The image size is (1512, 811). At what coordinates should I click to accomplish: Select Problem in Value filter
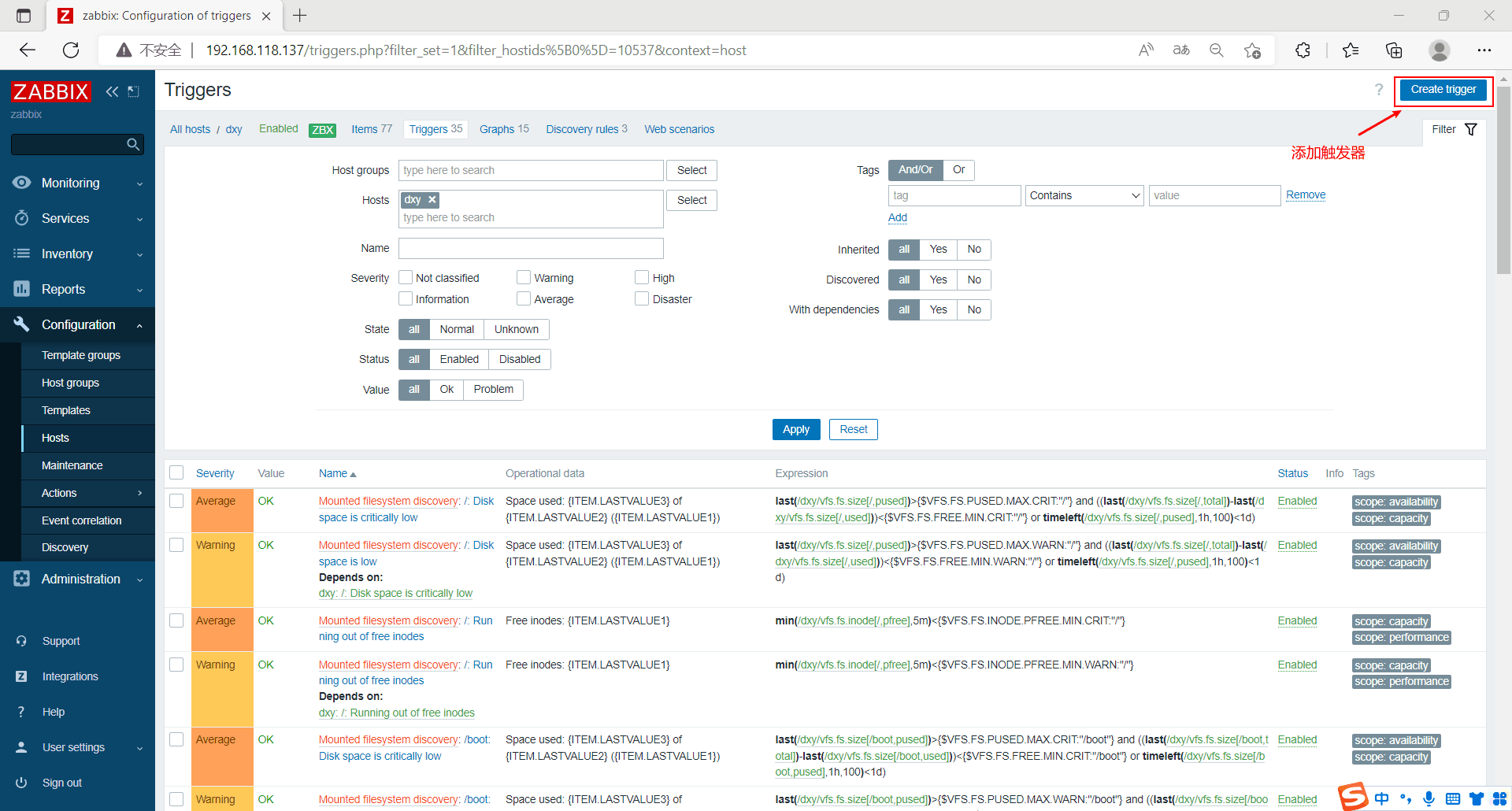pos(493,390)
